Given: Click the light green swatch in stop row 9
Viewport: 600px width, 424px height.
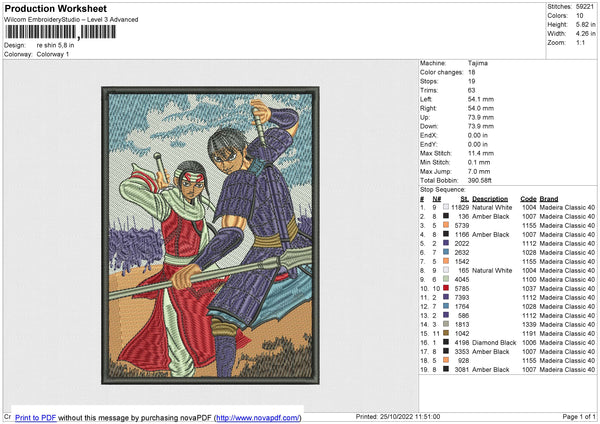Looking at the screenshot, I should click(x=446, y=279).
